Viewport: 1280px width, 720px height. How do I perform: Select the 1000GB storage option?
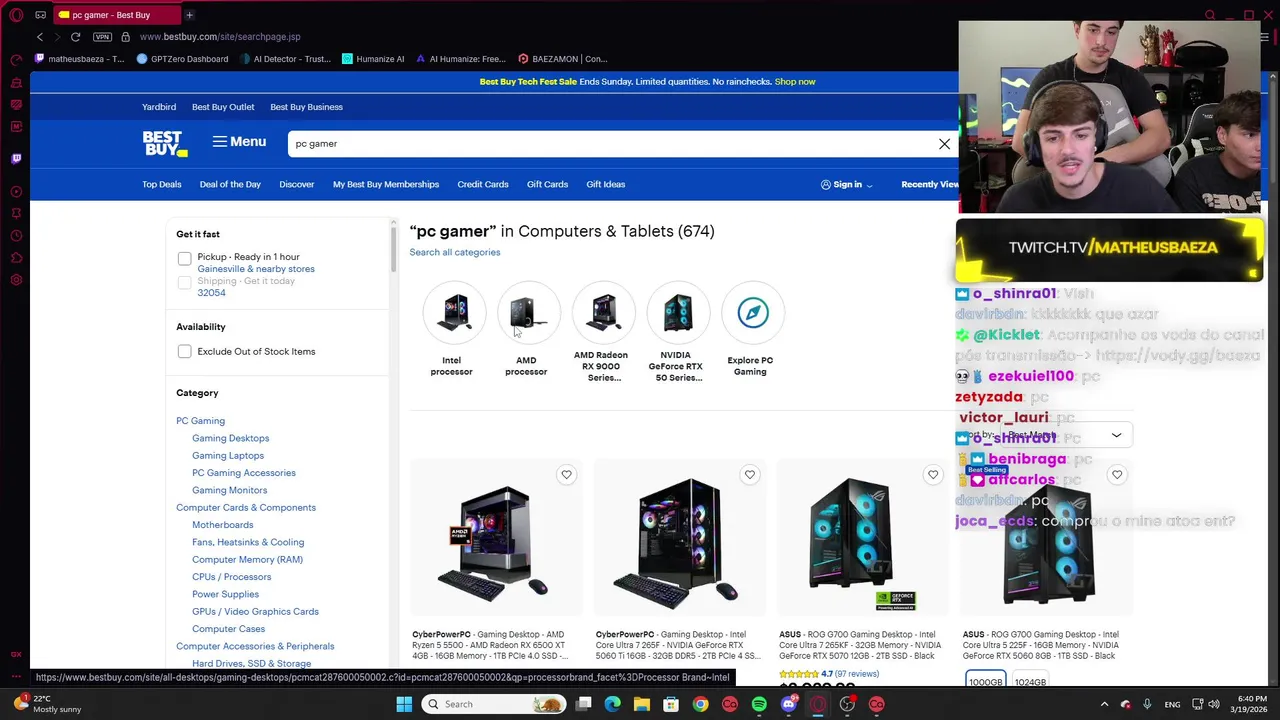(x=985, y=681)
